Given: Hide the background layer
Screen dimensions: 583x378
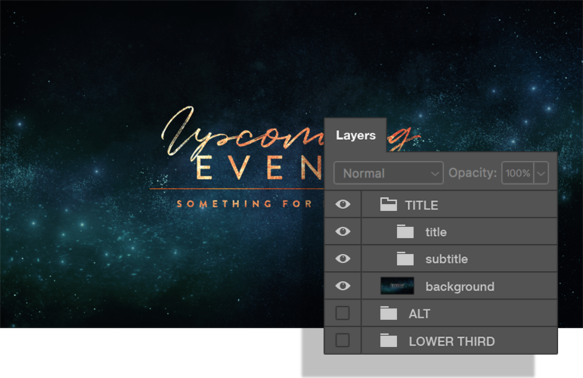Looking at the screenshot, I should tap(343, 285).
